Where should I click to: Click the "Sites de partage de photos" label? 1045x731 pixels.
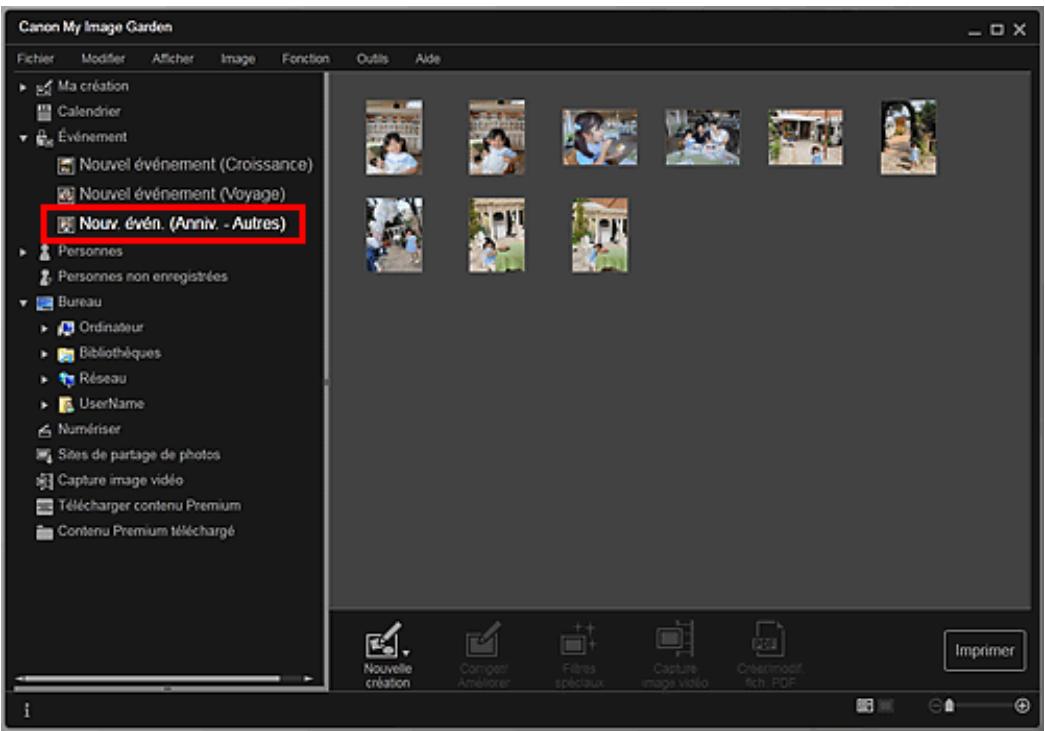139,455
